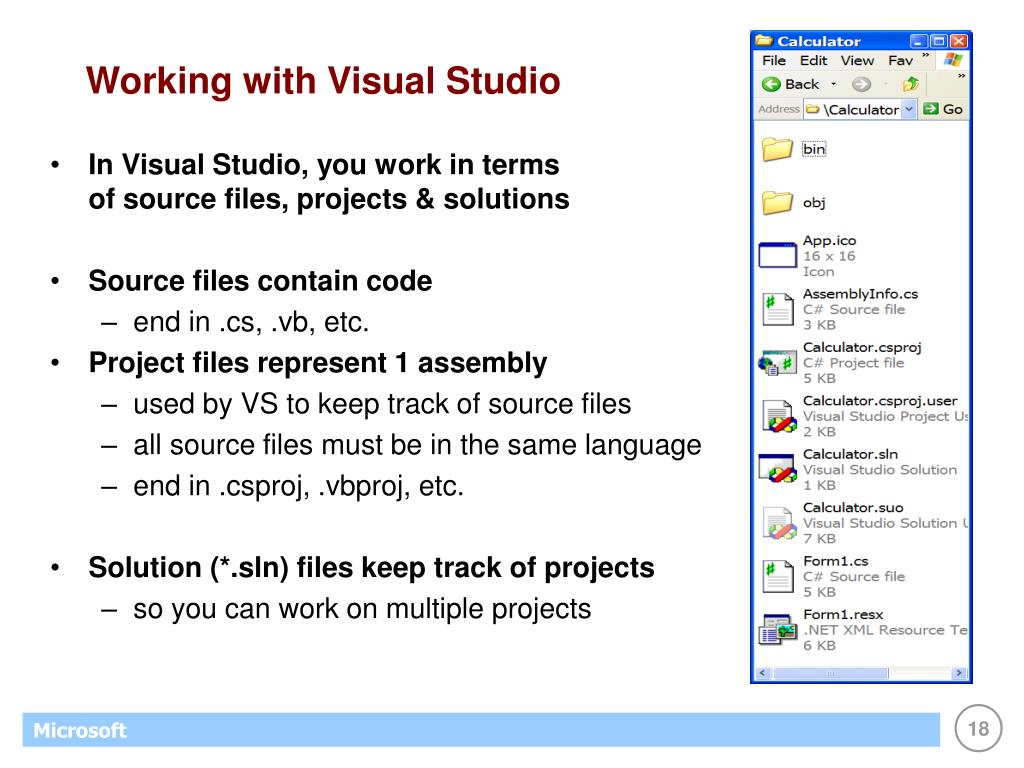This screenshot has height=768, width=1024.
Task: Select the file name "Calculator.sln"
Action: (x=850, y=454)
